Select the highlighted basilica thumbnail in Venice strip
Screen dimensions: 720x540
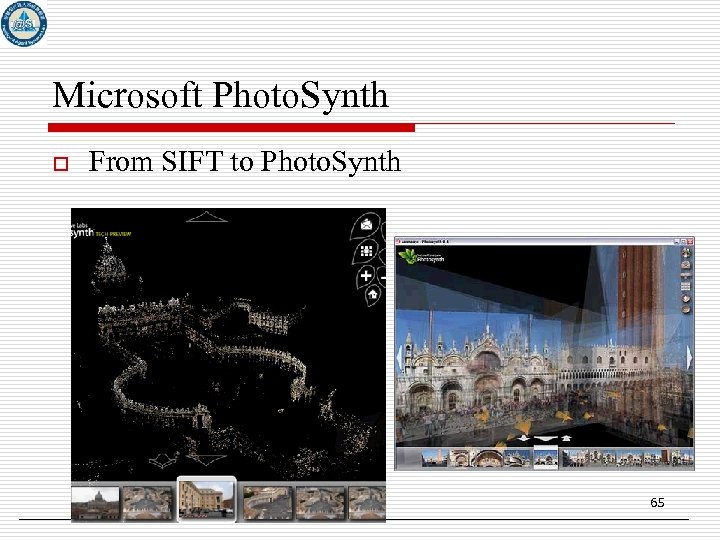(546, 457)
